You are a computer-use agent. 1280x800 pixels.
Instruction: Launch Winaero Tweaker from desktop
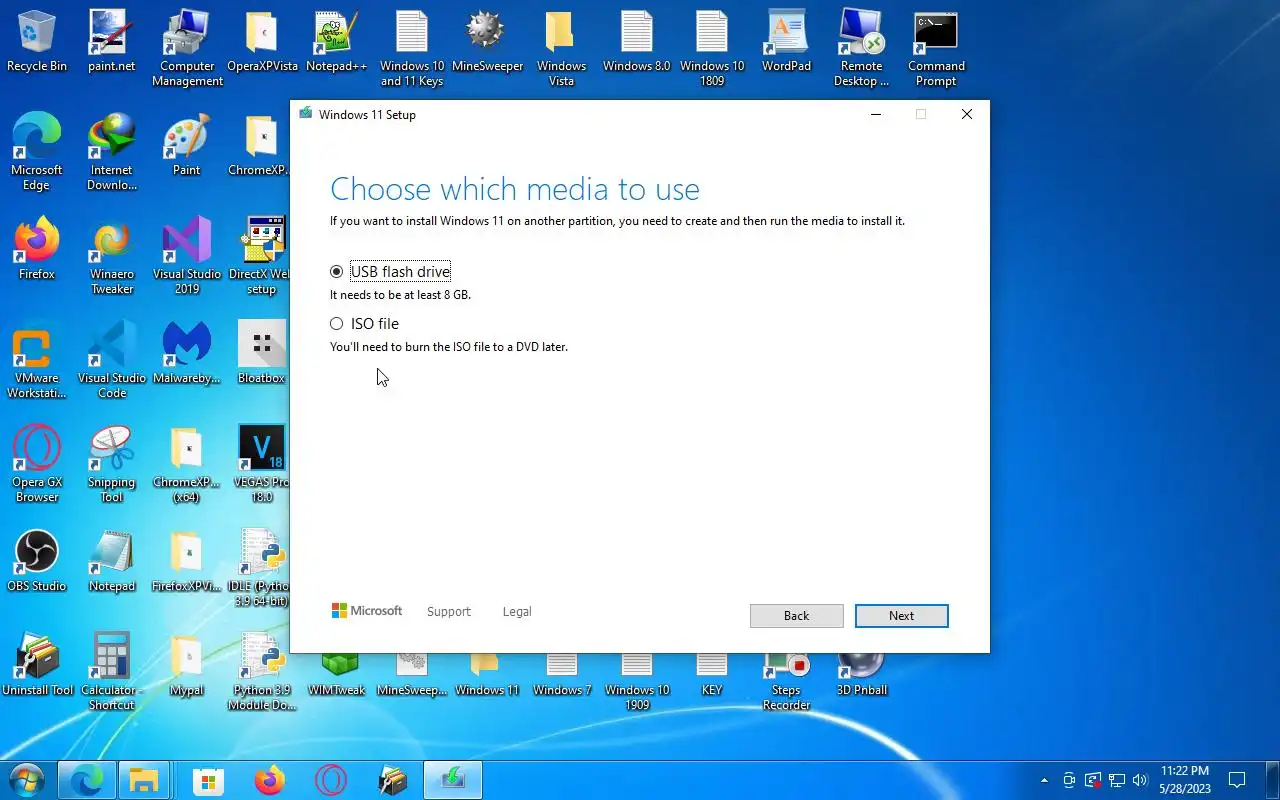point(112,257)
